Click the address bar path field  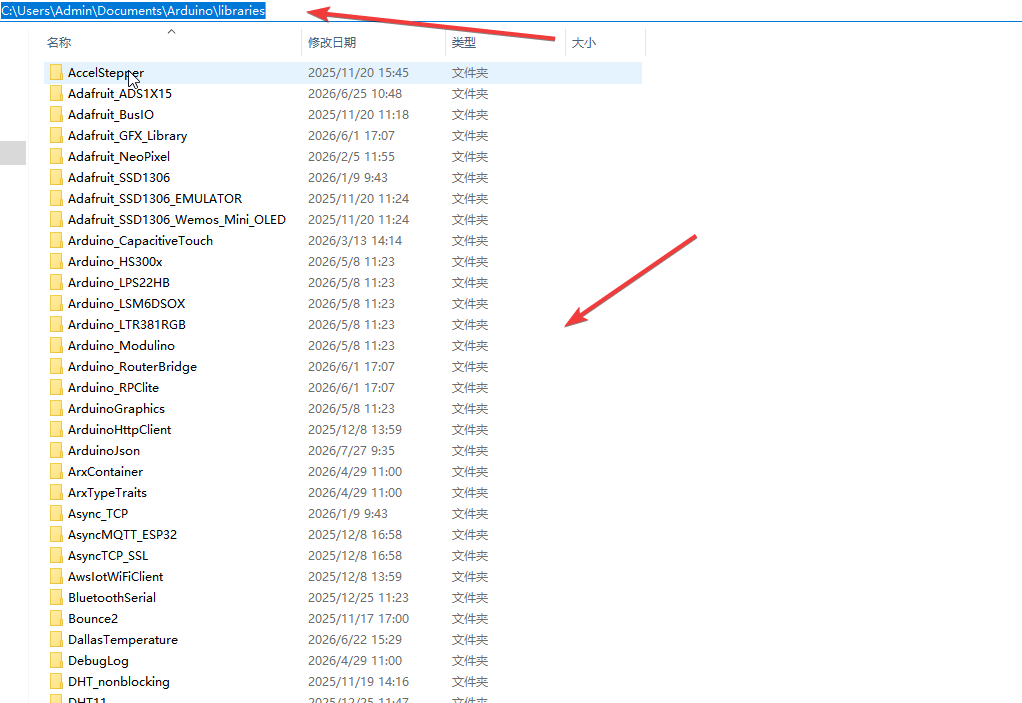[x=511, y=11]
